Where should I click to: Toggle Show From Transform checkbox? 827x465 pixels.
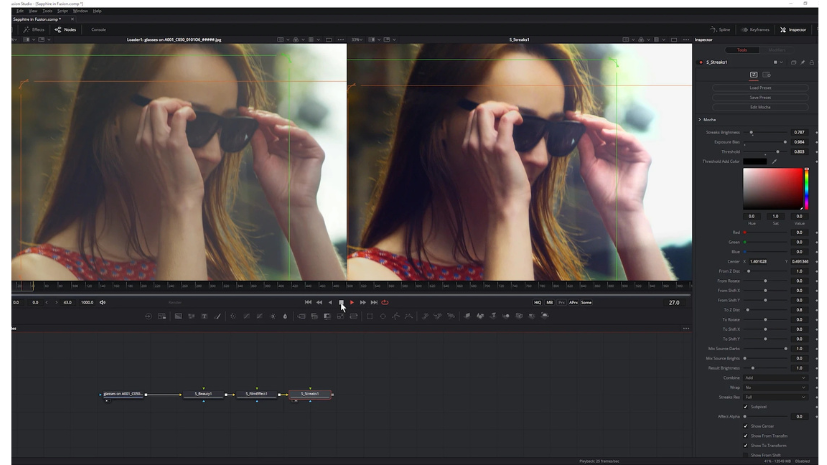(745, 436)
